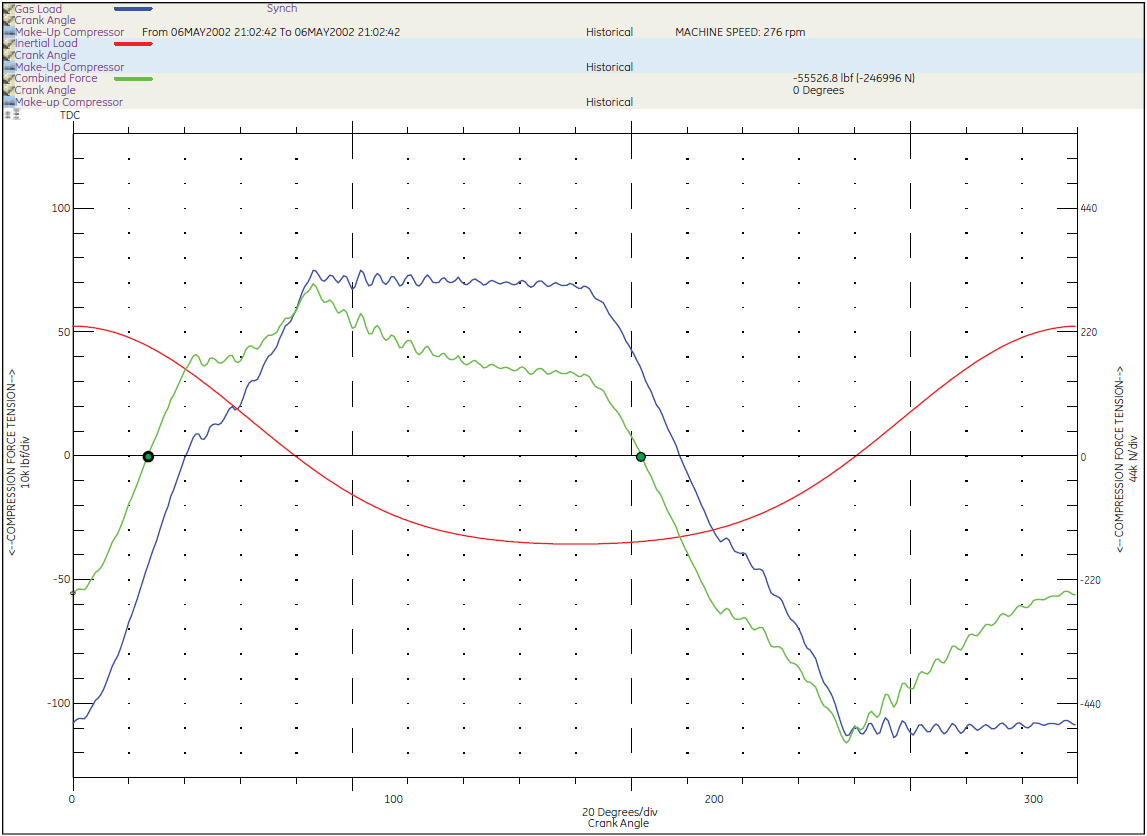Click the Synch trigger label
The height and width of the screenshot is (836, 1147).
click(281, 8)
